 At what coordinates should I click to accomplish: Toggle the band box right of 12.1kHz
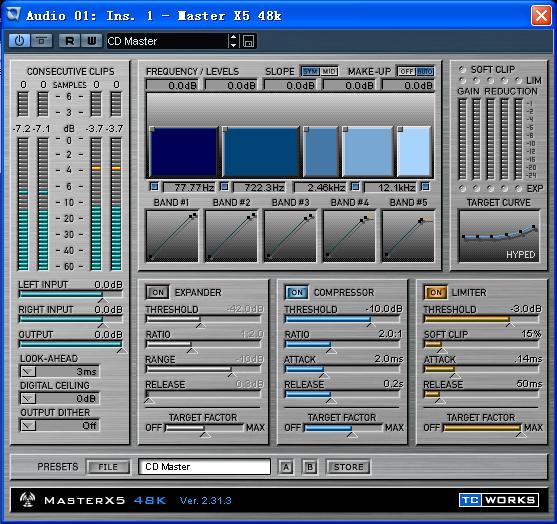click(425, 186)
